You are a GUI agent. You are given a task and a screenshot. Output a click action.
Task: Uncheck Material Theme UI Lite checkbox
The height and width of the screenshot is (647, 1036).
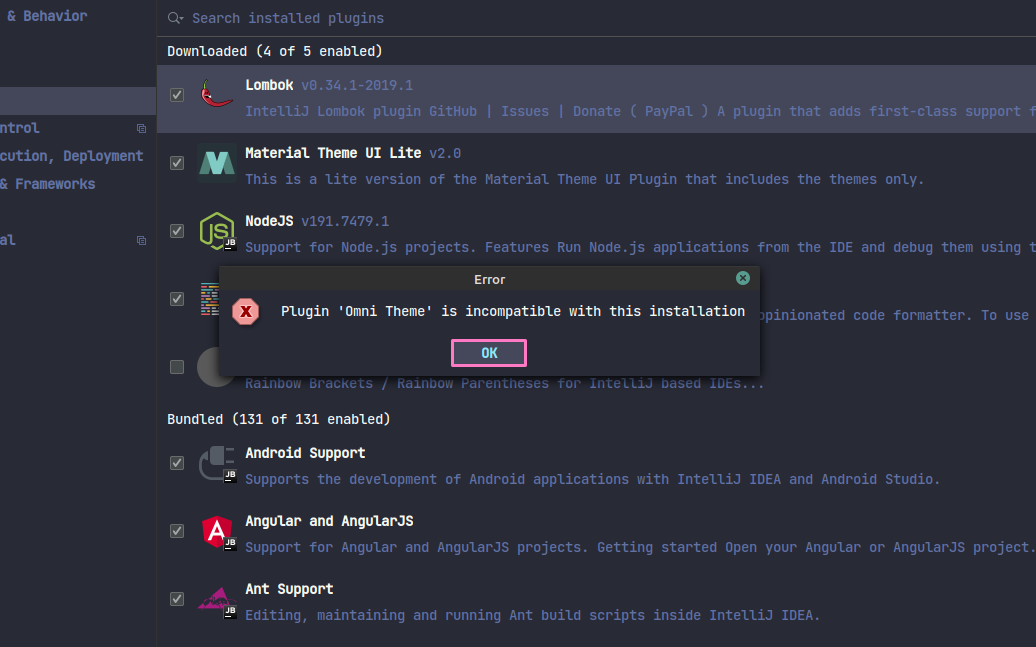176,163
